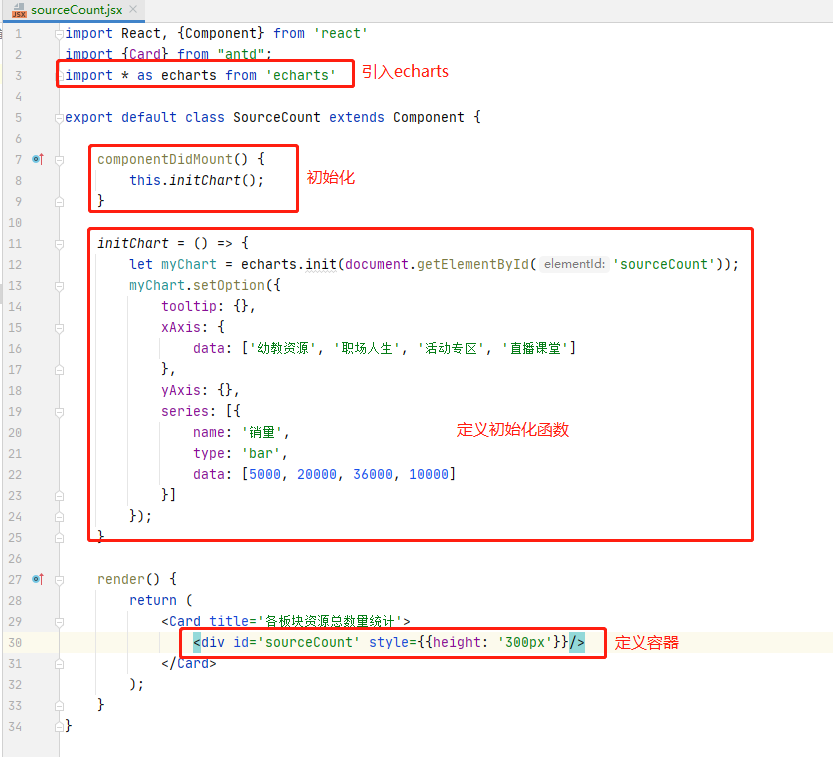Viewport: 833px width, 757px height.
Task: Collapse the myChart.setOption block fold
Action: click(x=59, y=286)
